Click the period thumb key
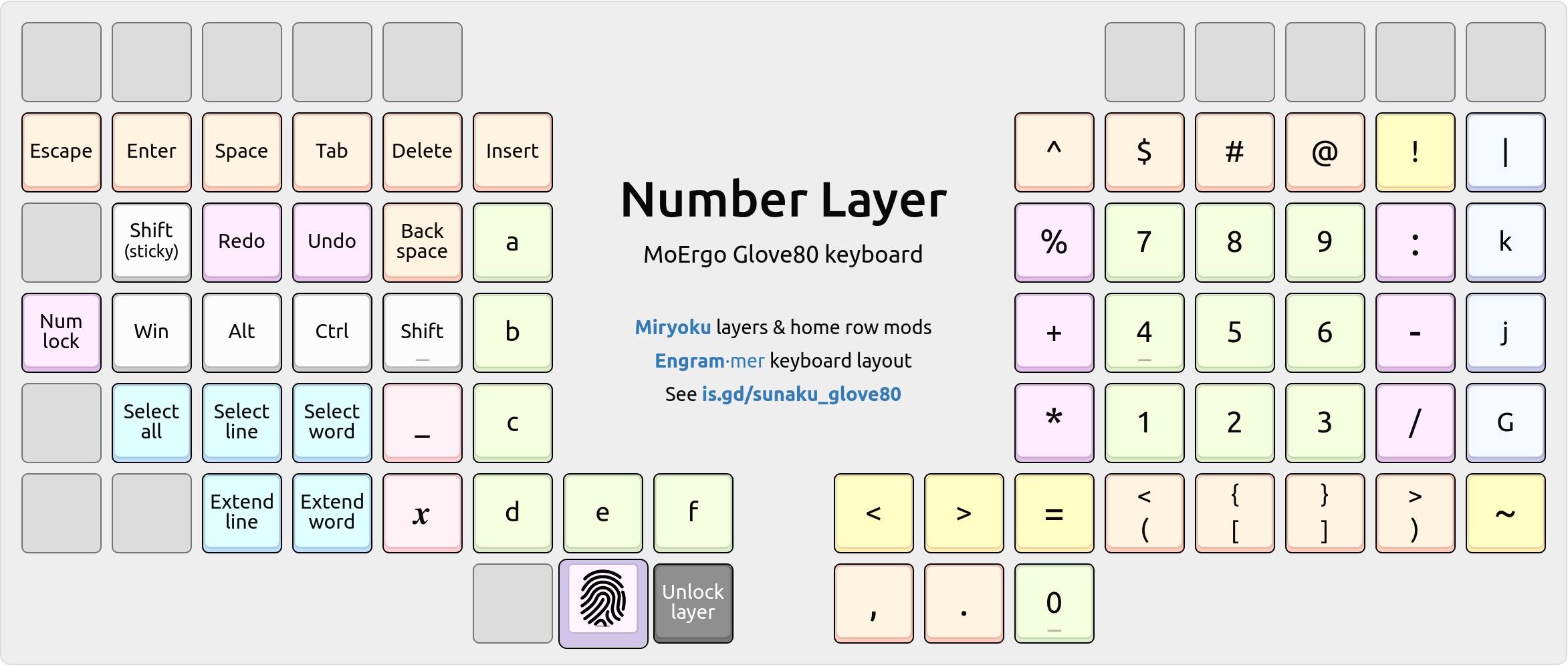1568x665 pixels. click(x=964, y=604)
